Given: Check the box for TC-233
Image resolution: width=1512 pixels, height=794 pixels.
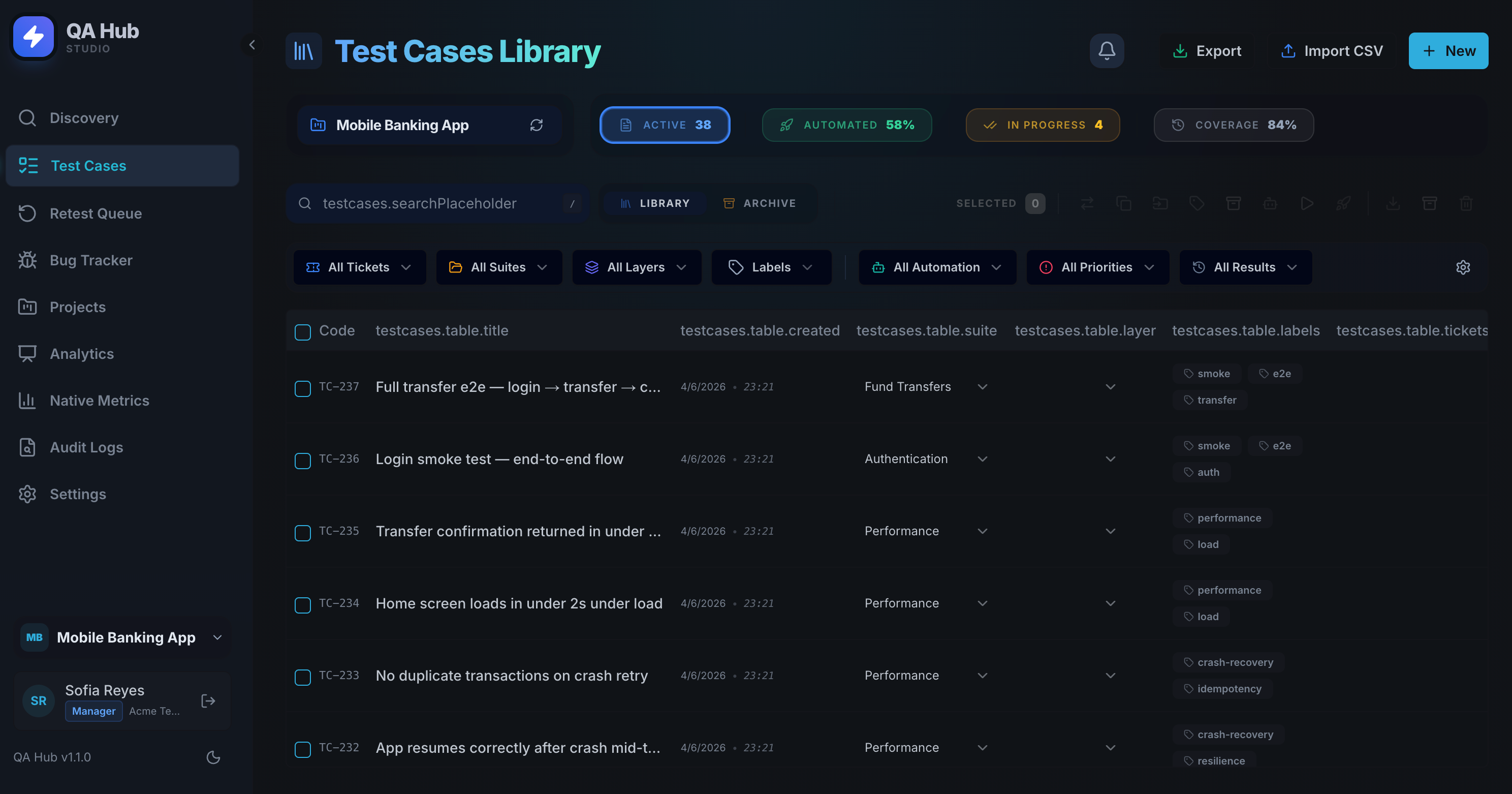Looking at the screenshot, I should tap(303, 678).
